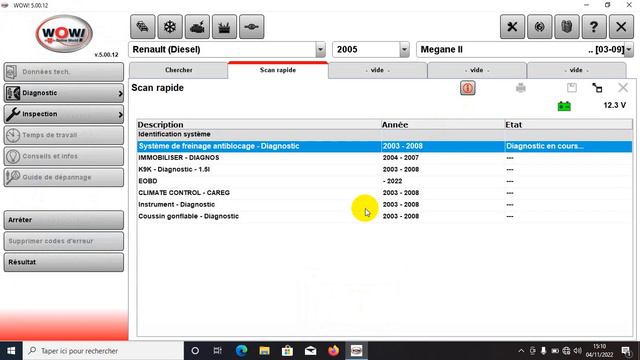Open the Mail app from taskbar
The image size is (640, 360).
point(310,351)
